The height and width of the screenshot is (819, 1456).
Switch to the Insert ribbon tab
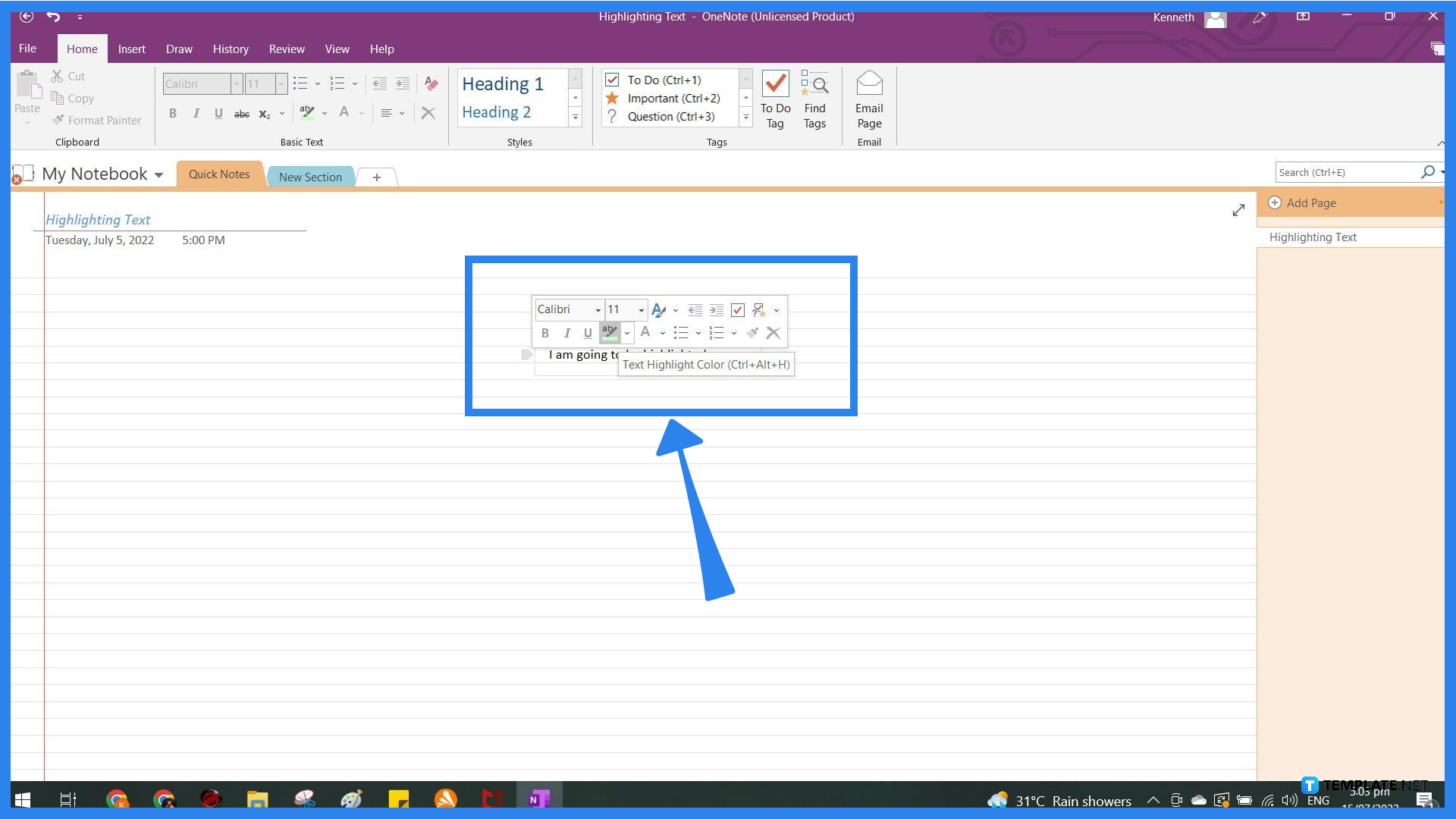[132, 49]
